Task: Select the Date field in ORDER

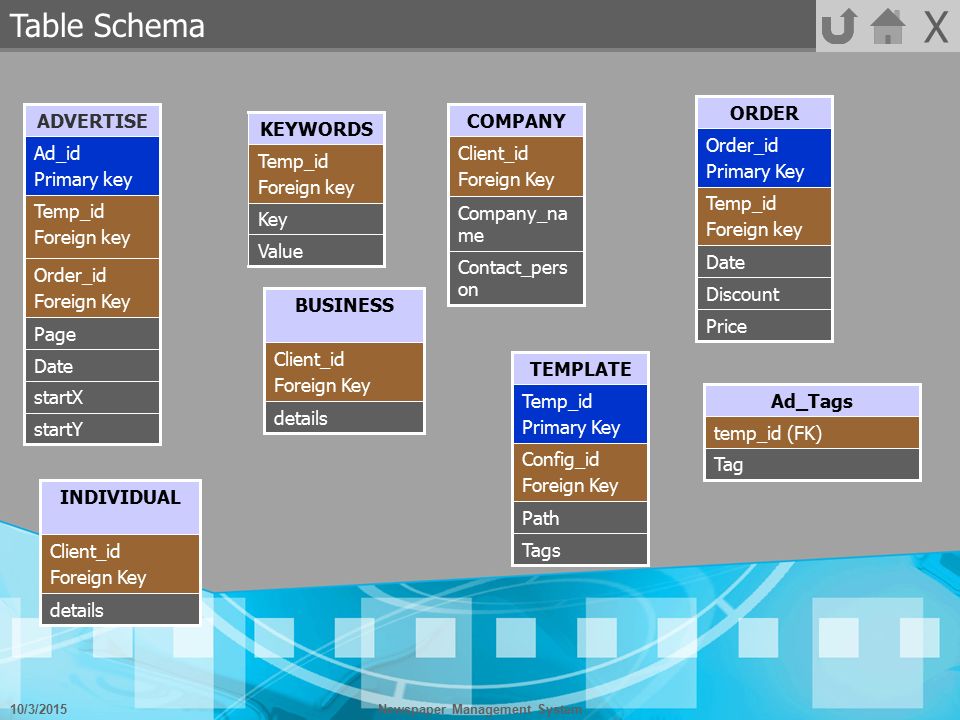Action: click(764, 262)
